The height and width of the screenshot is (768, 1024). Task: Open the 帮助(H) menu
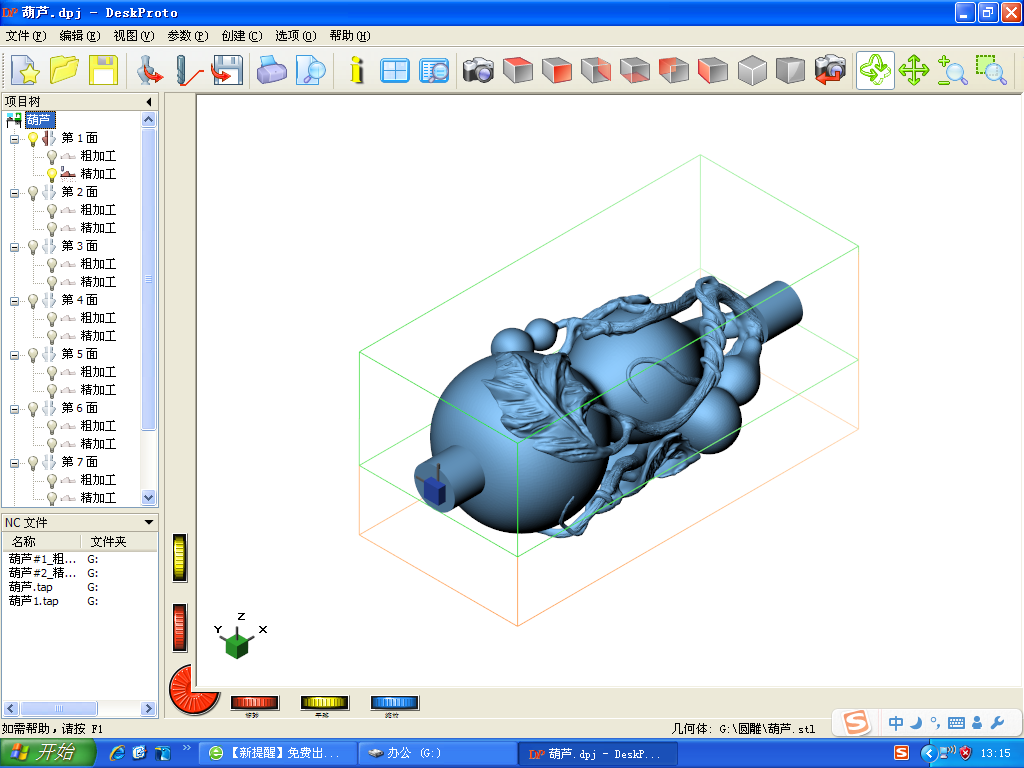point(350,36)
